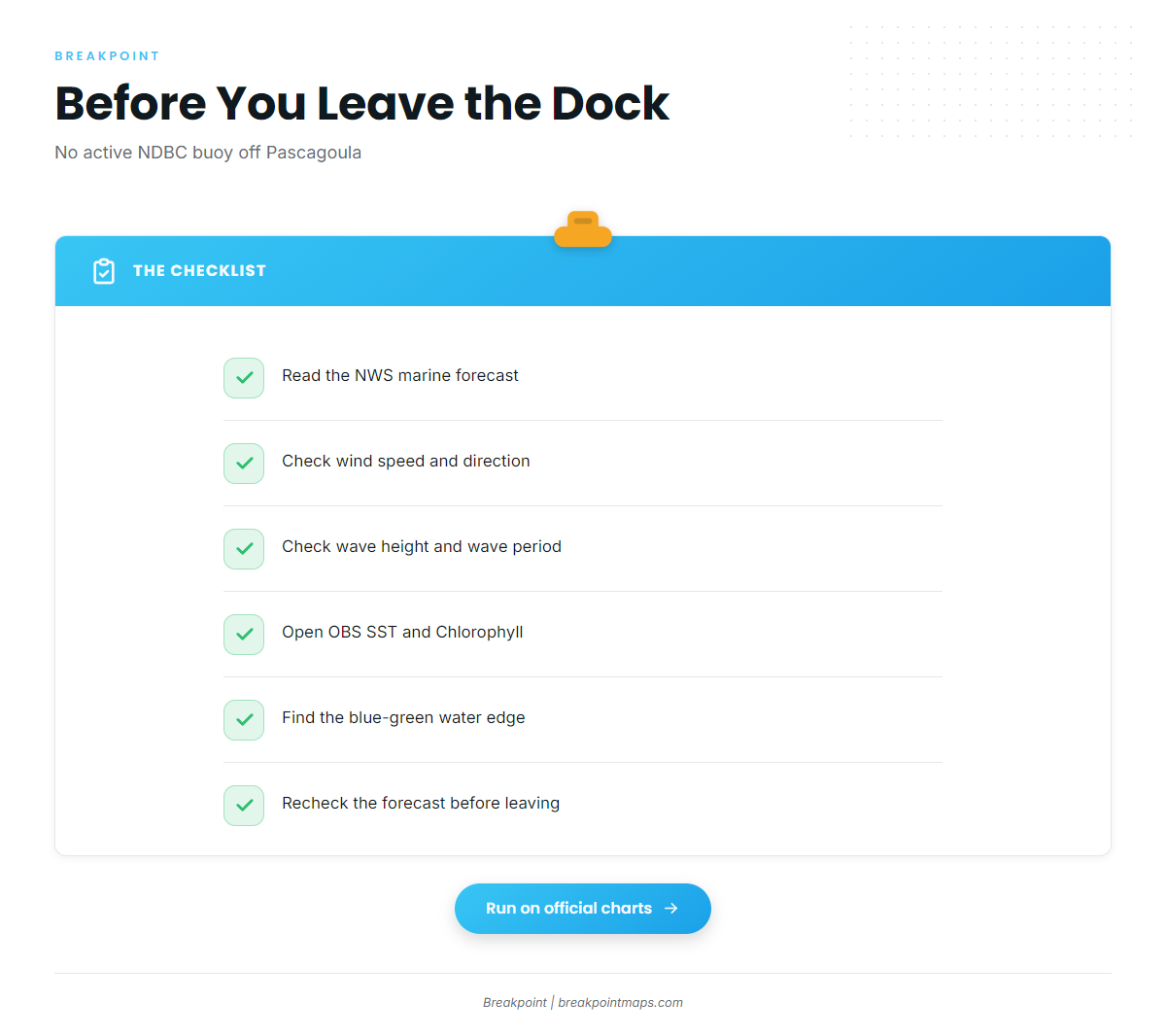
Task: Click THE CHECKLIST header title
Action: coord(199,271)
